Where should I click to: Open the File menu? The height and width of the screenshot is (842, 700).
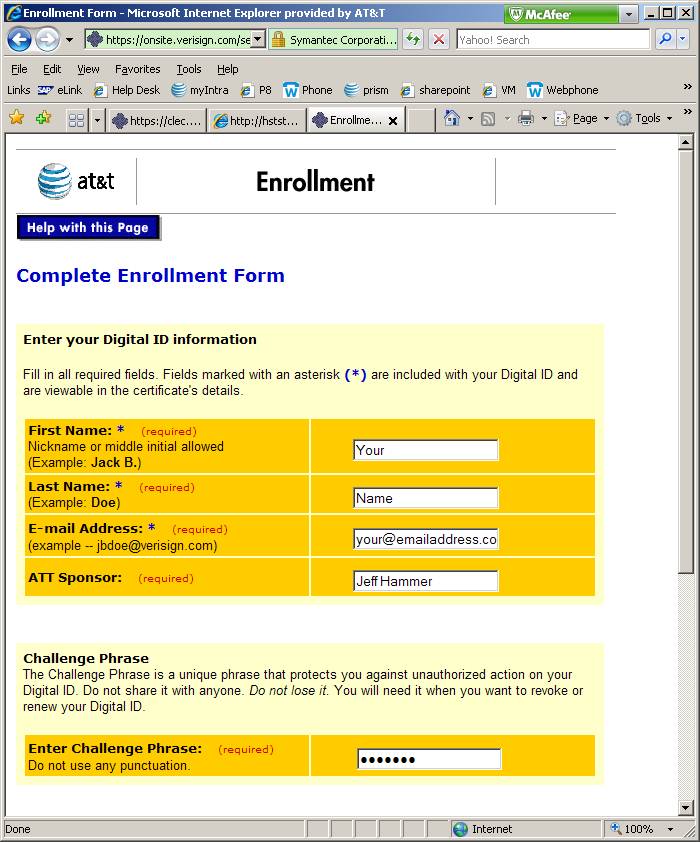click(19, 69)
